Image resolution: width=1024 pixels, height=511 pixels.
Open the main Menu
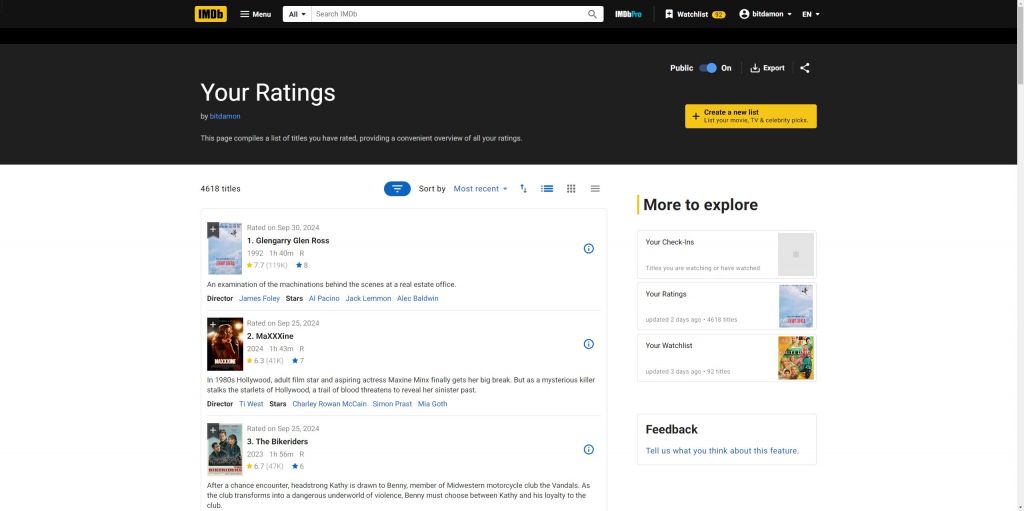(255, 14)
